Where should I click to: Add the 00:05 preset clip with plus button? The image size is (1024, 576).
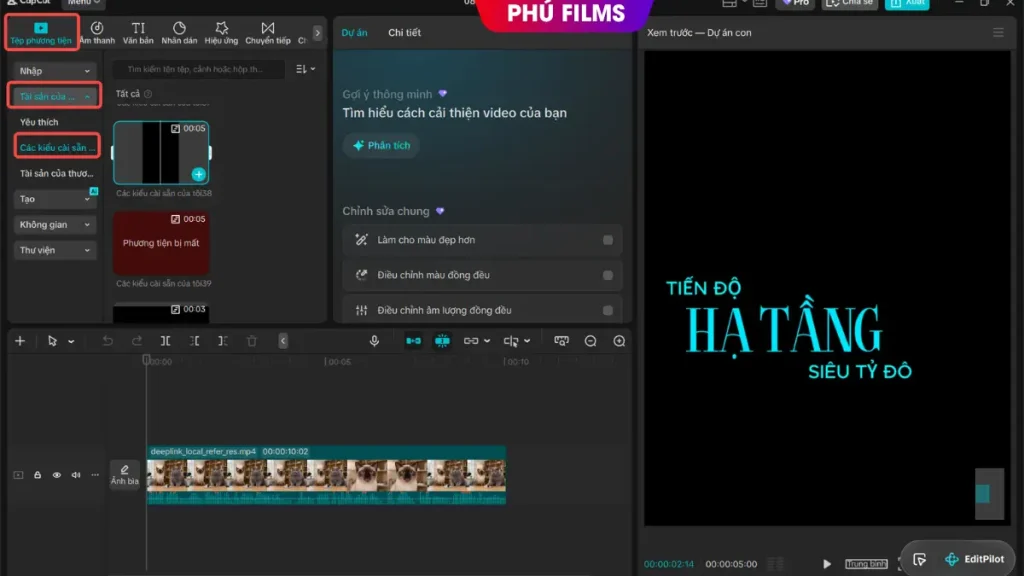(x=199, y=174)
